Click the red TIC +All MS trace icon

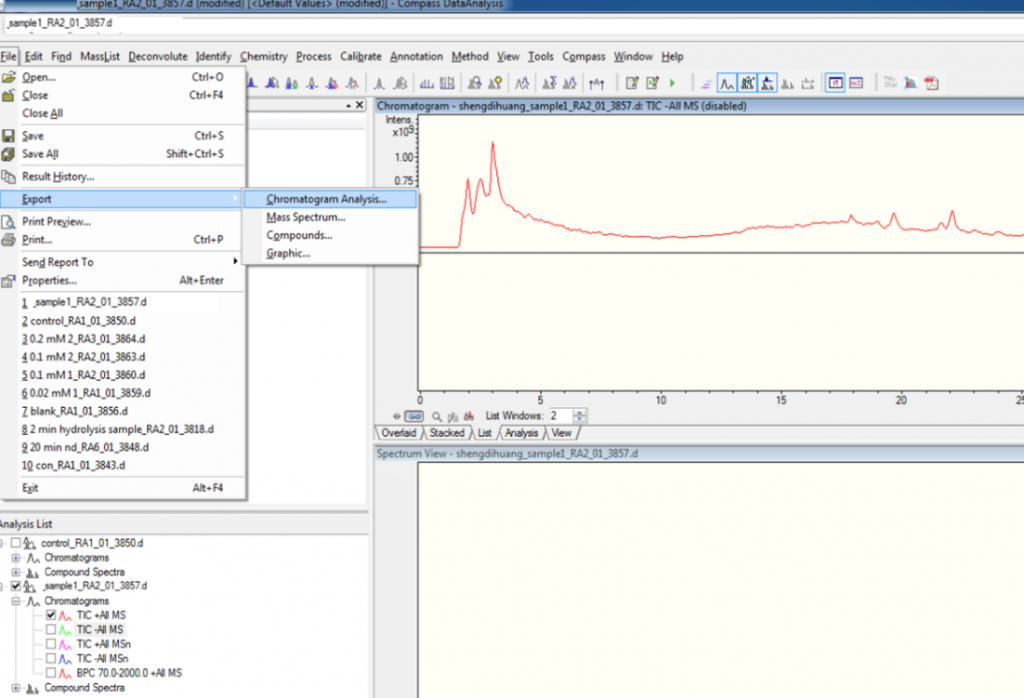coord(65,616)
